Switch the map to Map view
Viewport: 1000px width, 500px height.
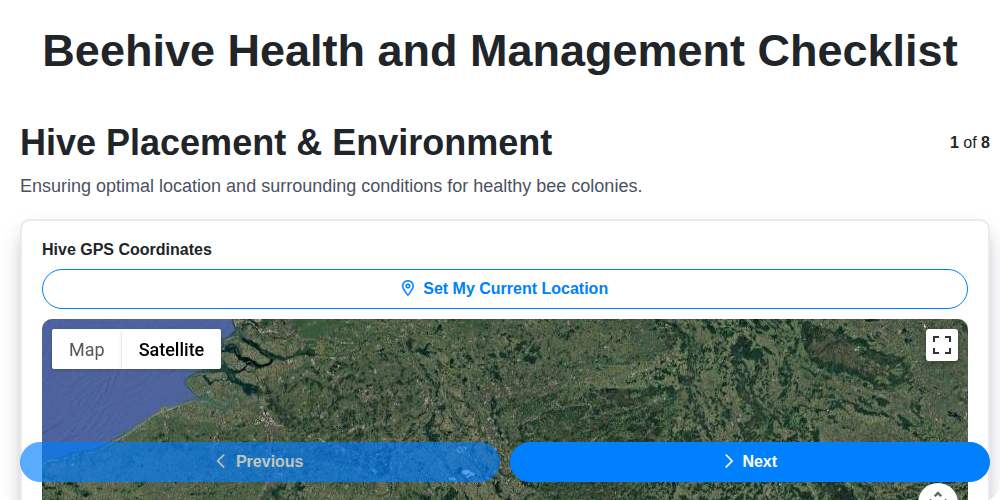point(87,349)
